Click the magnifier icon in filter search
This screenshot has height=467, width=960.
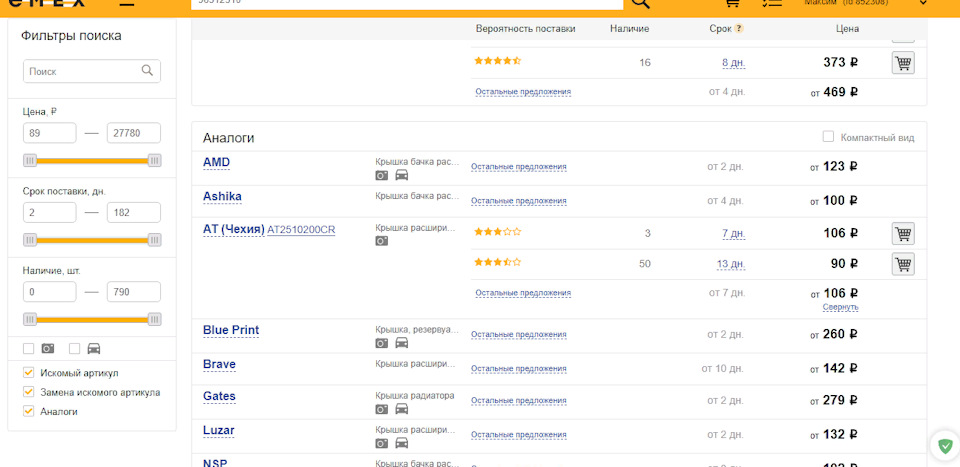click(x=147, y=70)
